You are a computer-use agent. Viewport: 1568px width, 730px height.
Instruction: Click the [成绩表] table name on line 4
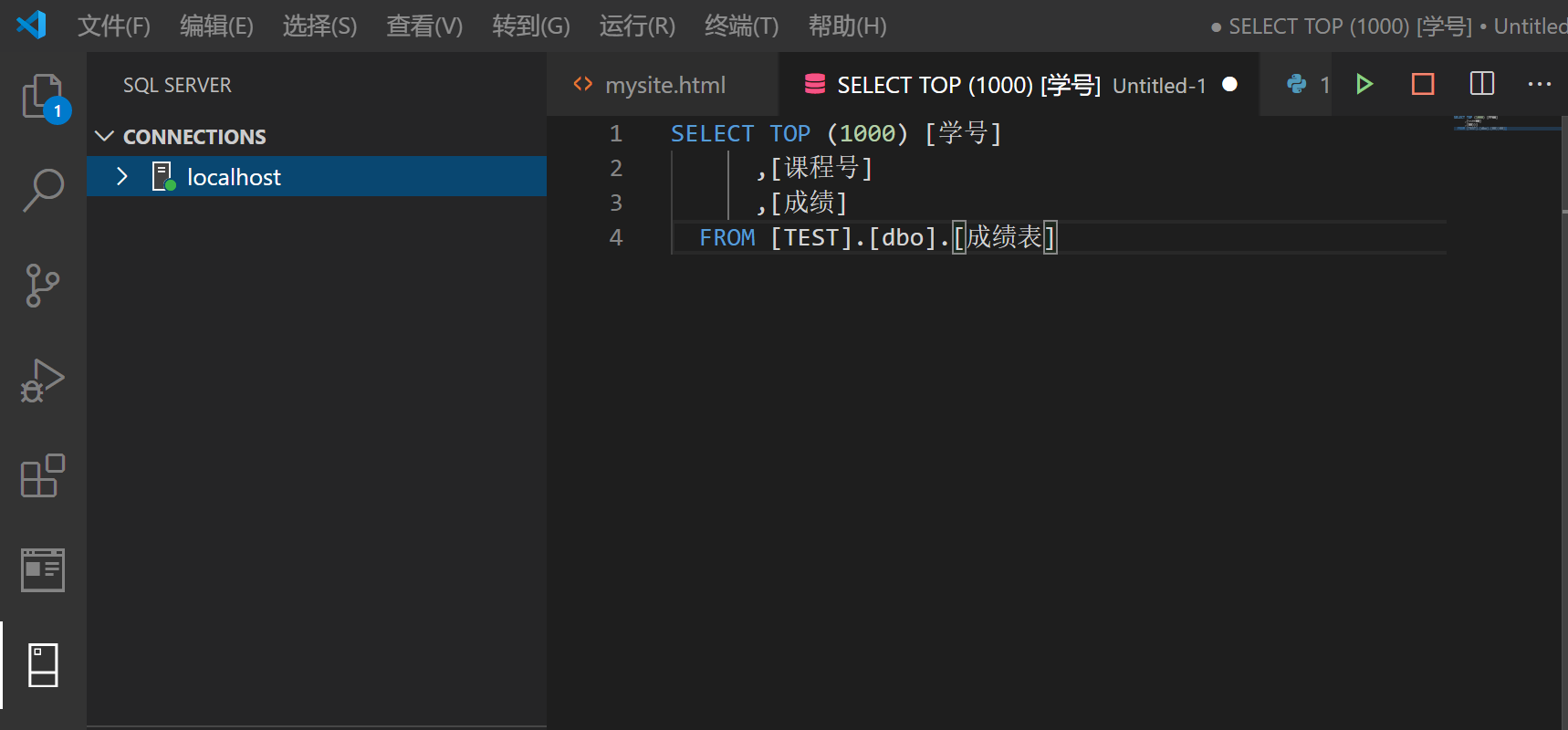[1005, 237]
